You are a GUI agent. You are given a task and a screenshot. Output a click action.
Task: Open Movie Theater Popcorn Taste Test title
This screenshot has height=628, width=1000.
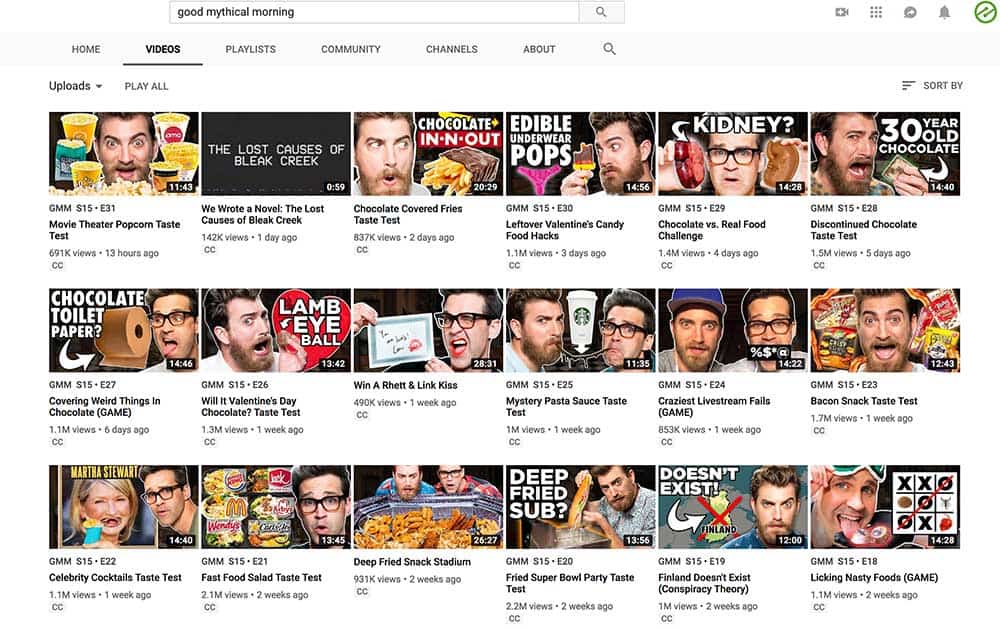click(115, 230)
